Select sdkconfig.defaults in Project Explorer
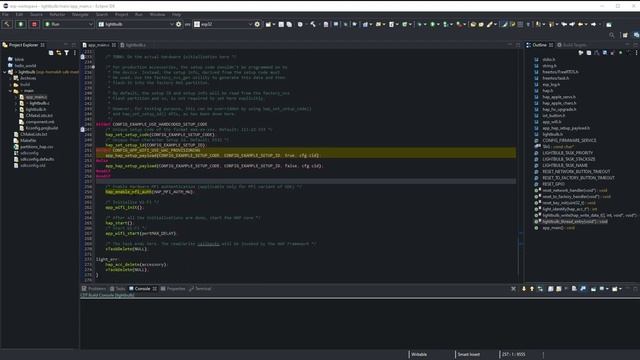This screenshot has width=640, height=360. 37,160
